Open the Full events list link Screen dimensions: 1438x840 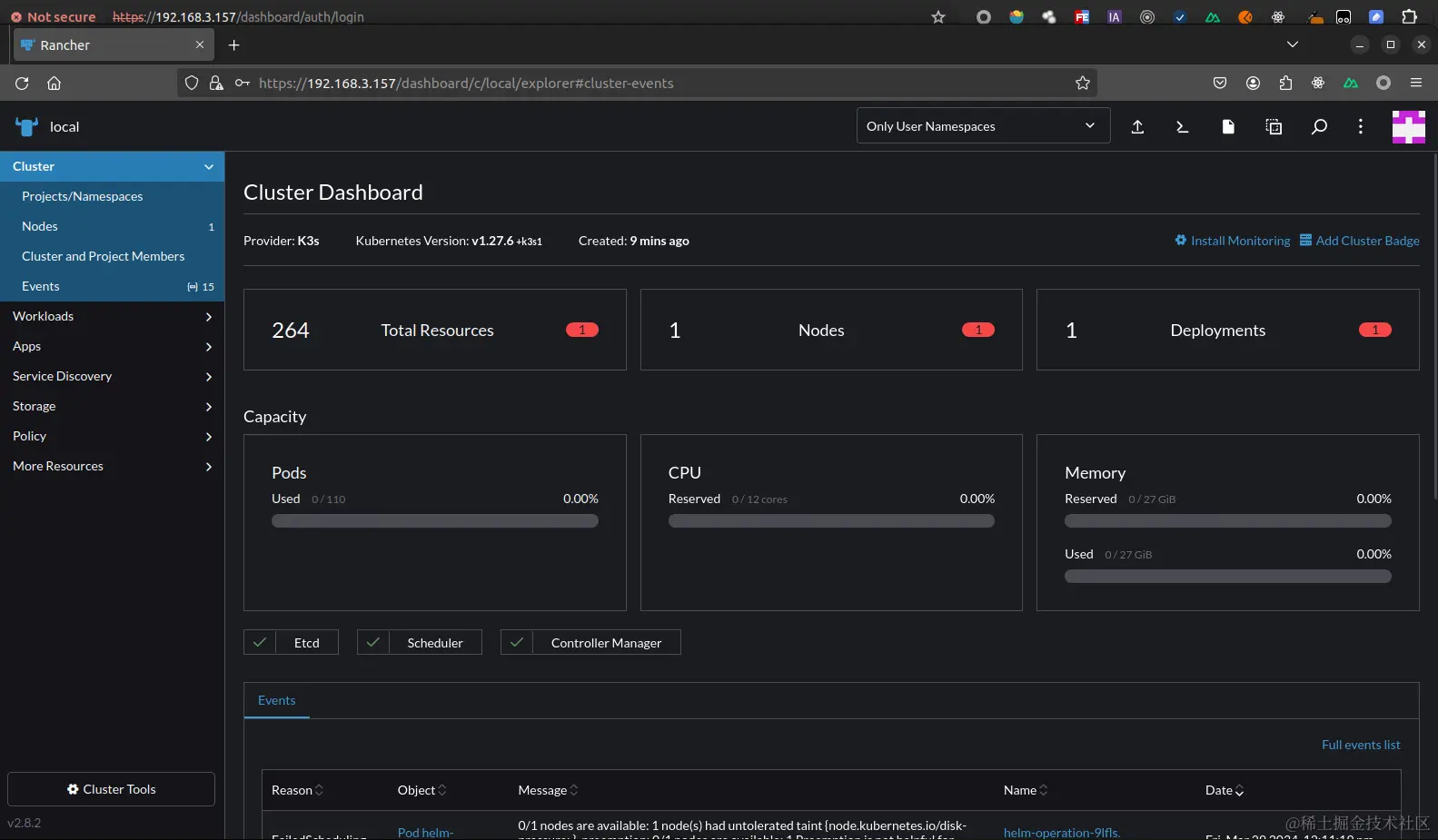pos(1361,745)
